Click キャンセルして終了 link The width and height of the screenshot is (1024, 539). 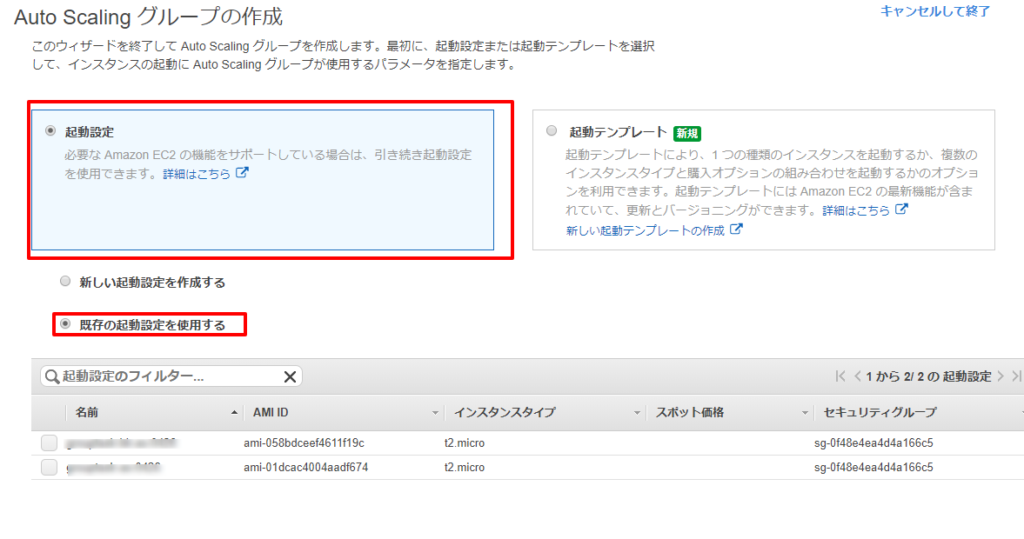click(x=935, y=11)
